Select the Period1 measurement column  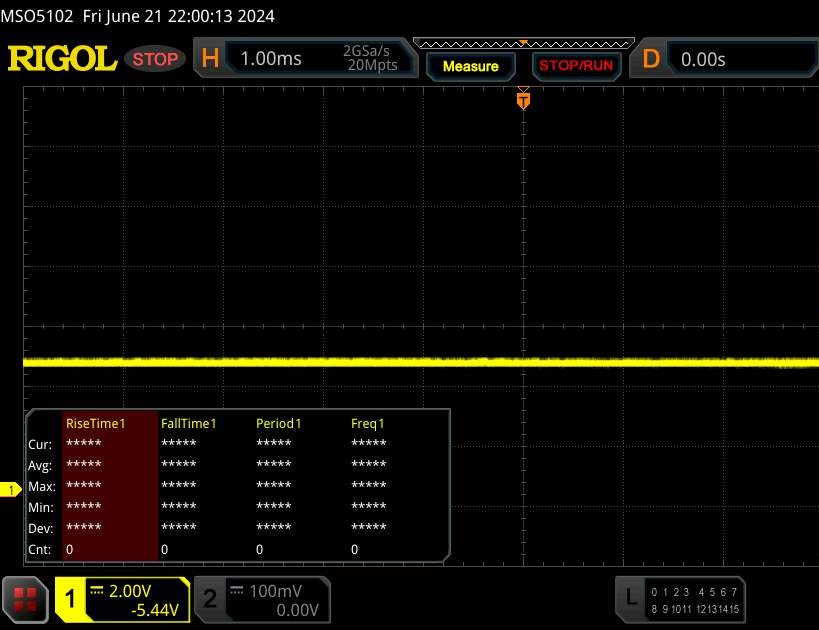tap(300, 486)
